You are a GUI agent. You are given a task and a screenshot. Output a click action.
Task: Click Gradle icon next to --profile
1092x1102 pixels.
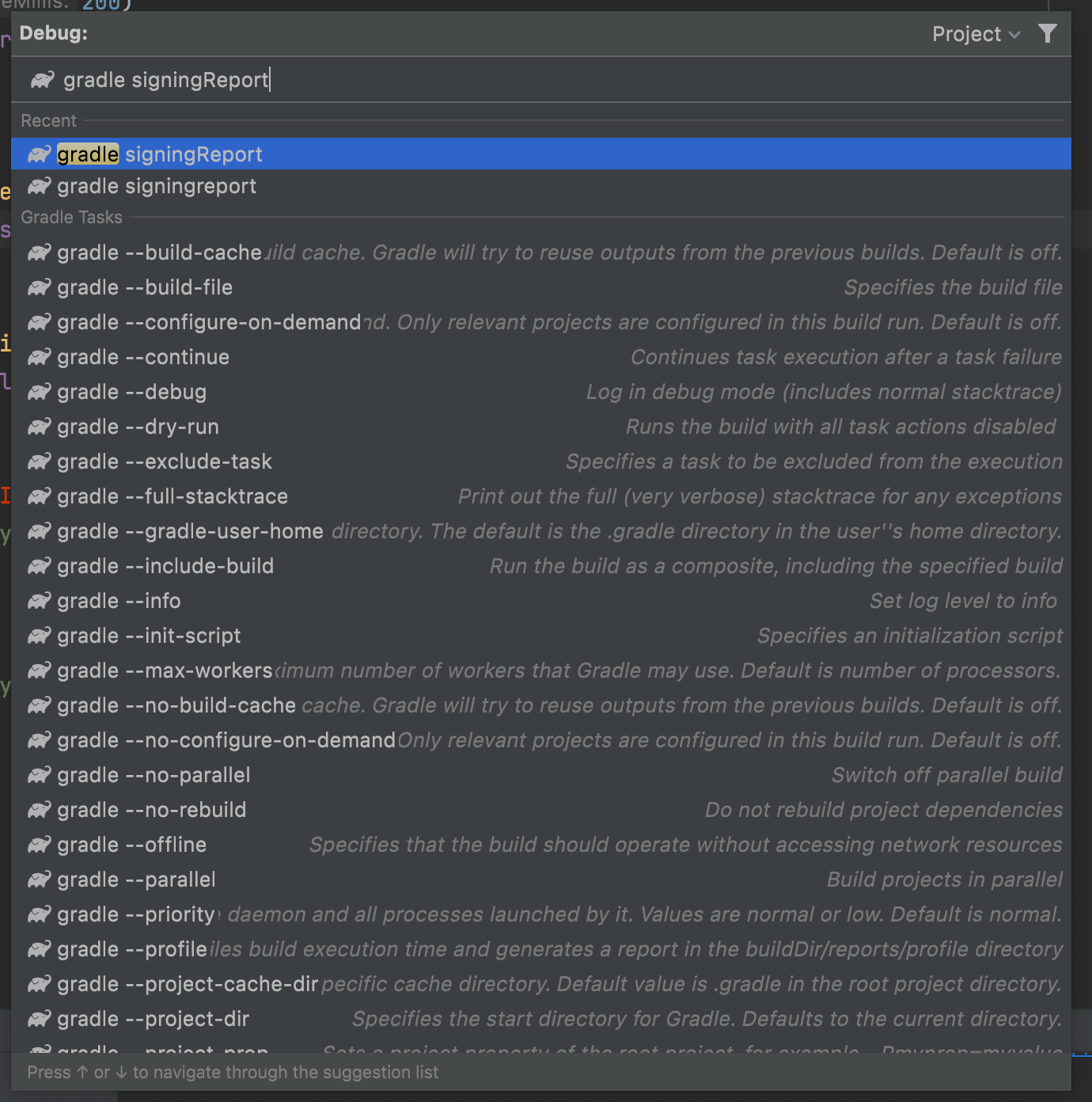coord(40,949)
